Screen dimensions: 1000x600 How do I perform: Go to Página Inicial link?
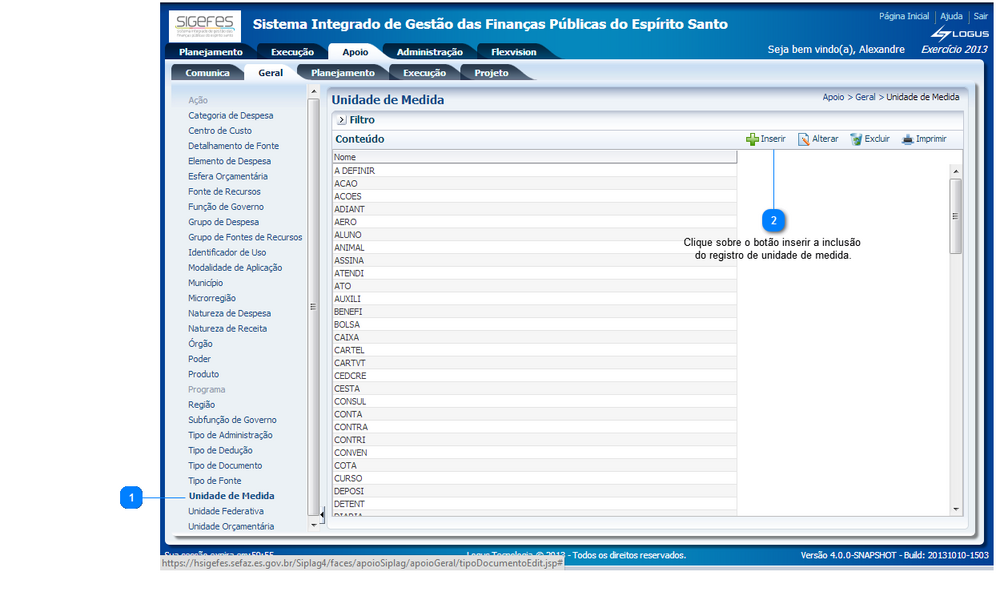903,17
